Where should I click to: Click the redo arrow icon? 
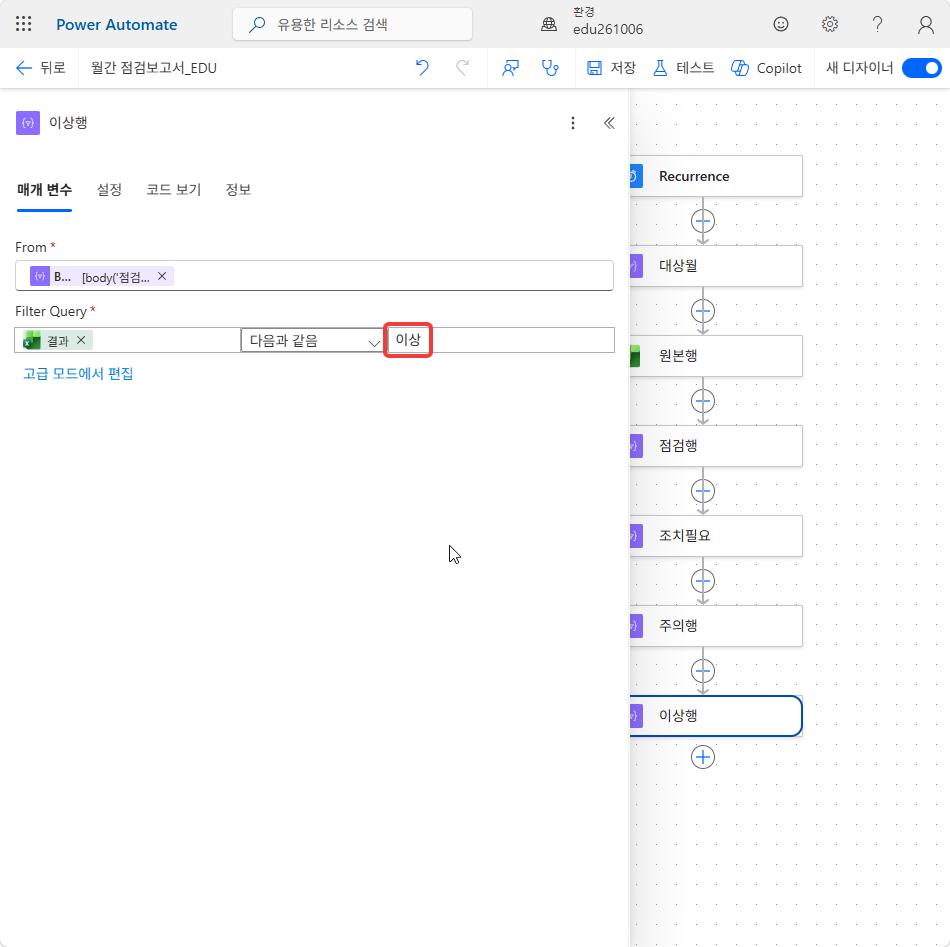point(462,68)
